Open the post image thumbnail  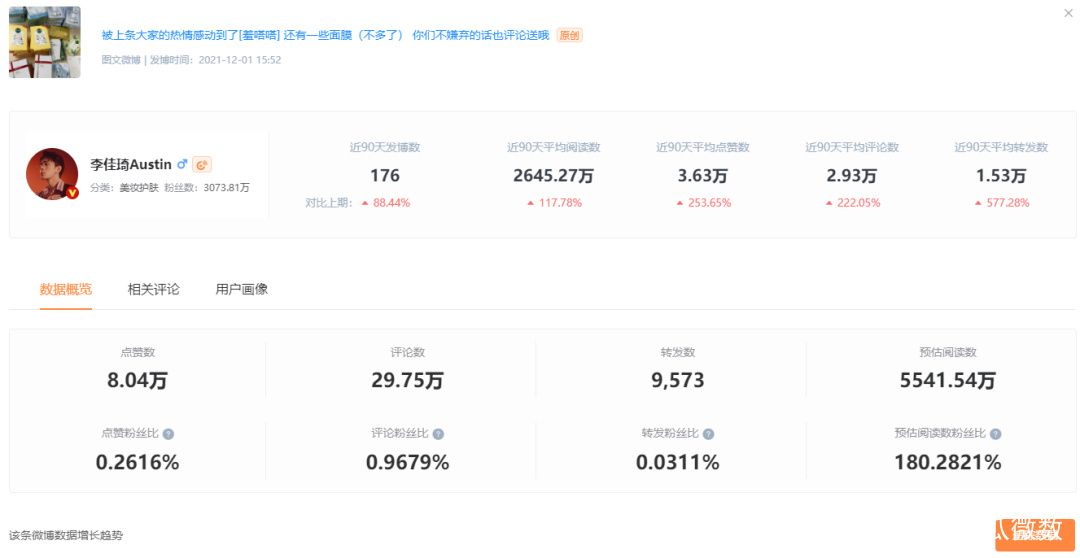pyautogui.click(x=45, y=42)
